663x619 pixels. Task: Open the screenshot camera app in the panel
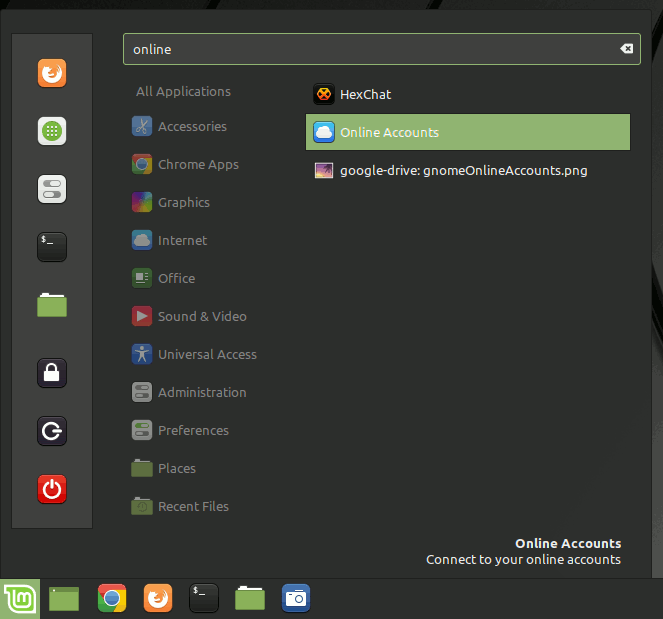[296, 598]
